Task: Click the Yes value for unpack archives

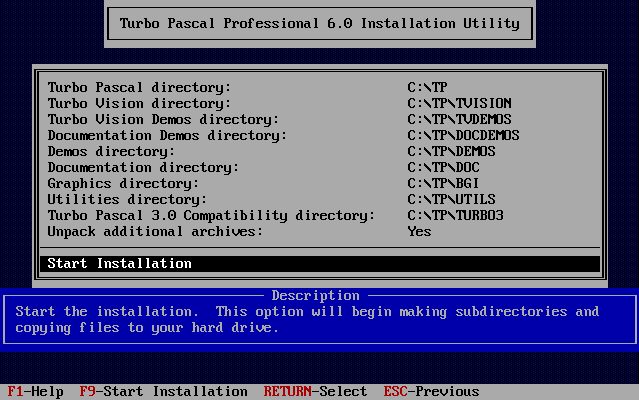Action: tap(419, 231)
